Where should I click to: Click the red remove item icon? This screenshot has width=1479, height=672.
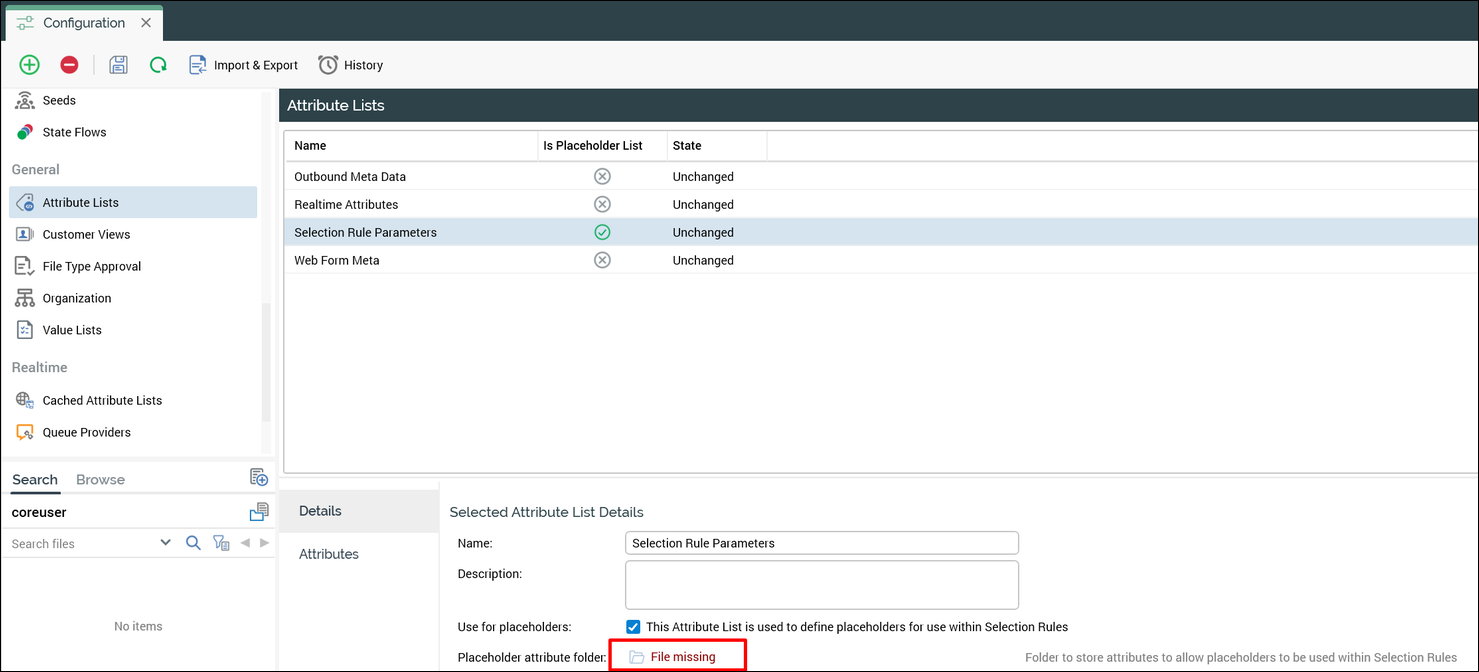tap(69, 65)
